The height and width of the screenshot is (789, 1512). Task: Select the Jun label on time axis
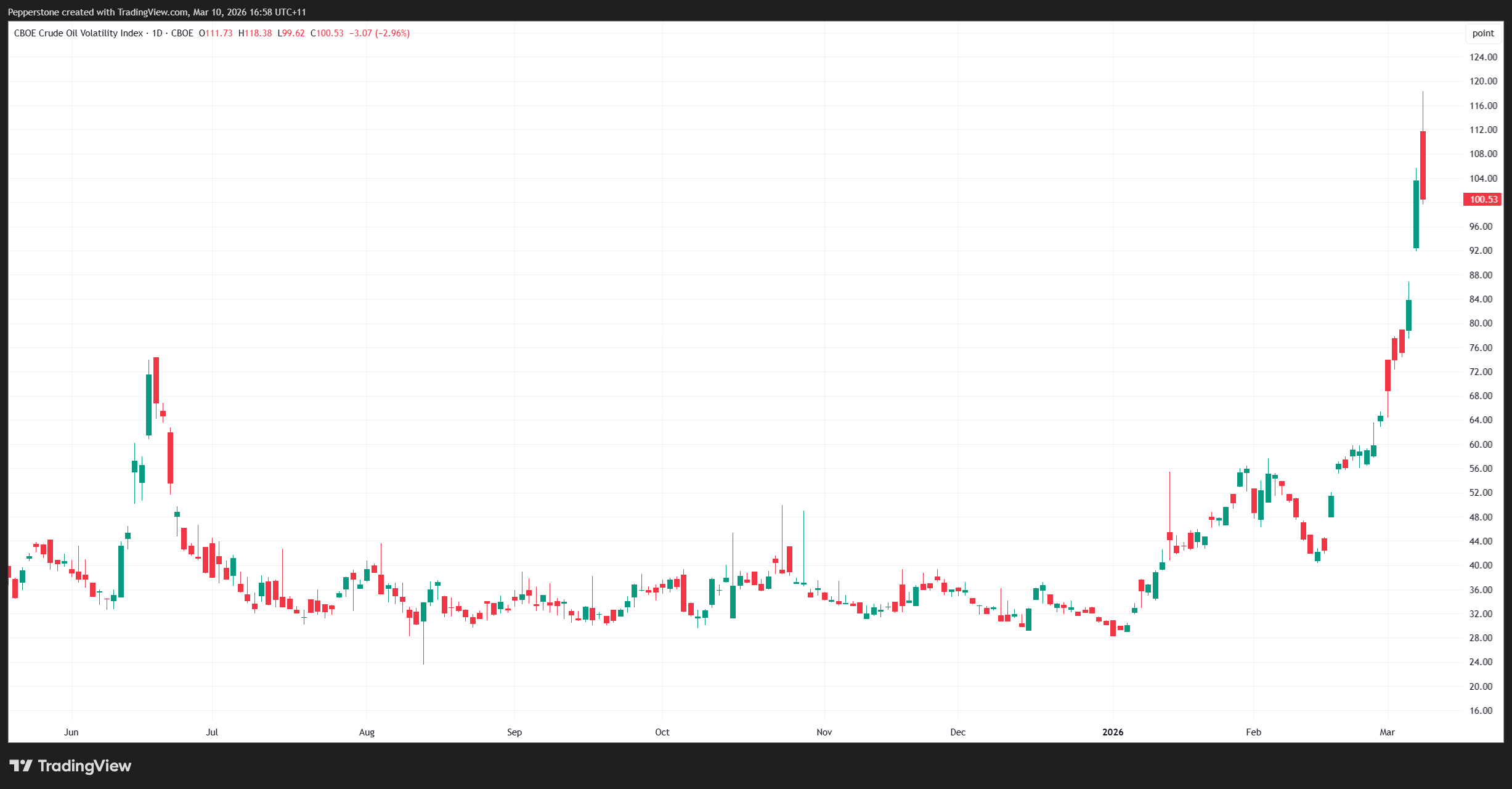(x=71, y=732)
